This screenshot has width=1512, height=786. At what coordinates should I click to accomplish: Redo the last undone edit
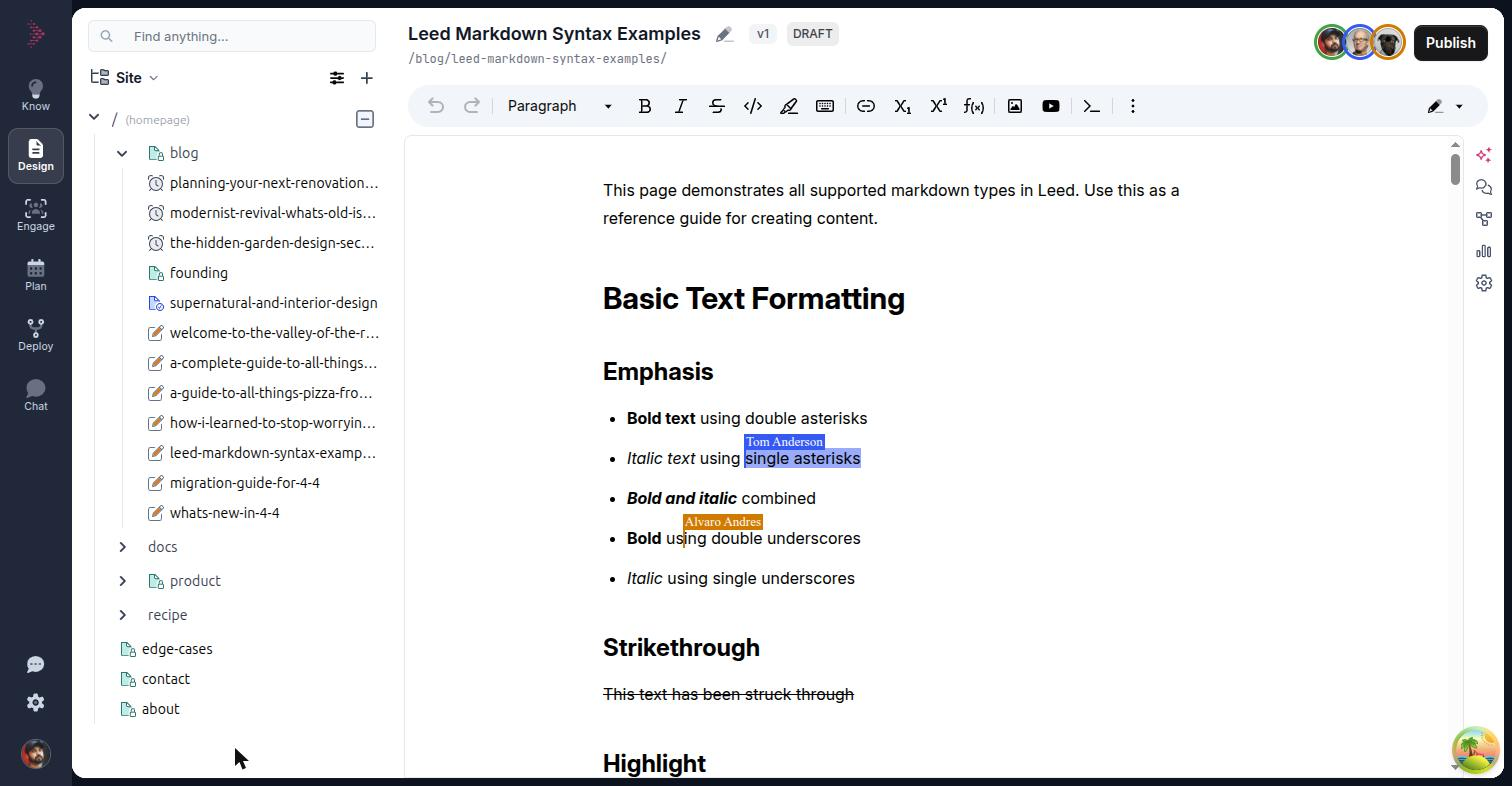(472, 106)
